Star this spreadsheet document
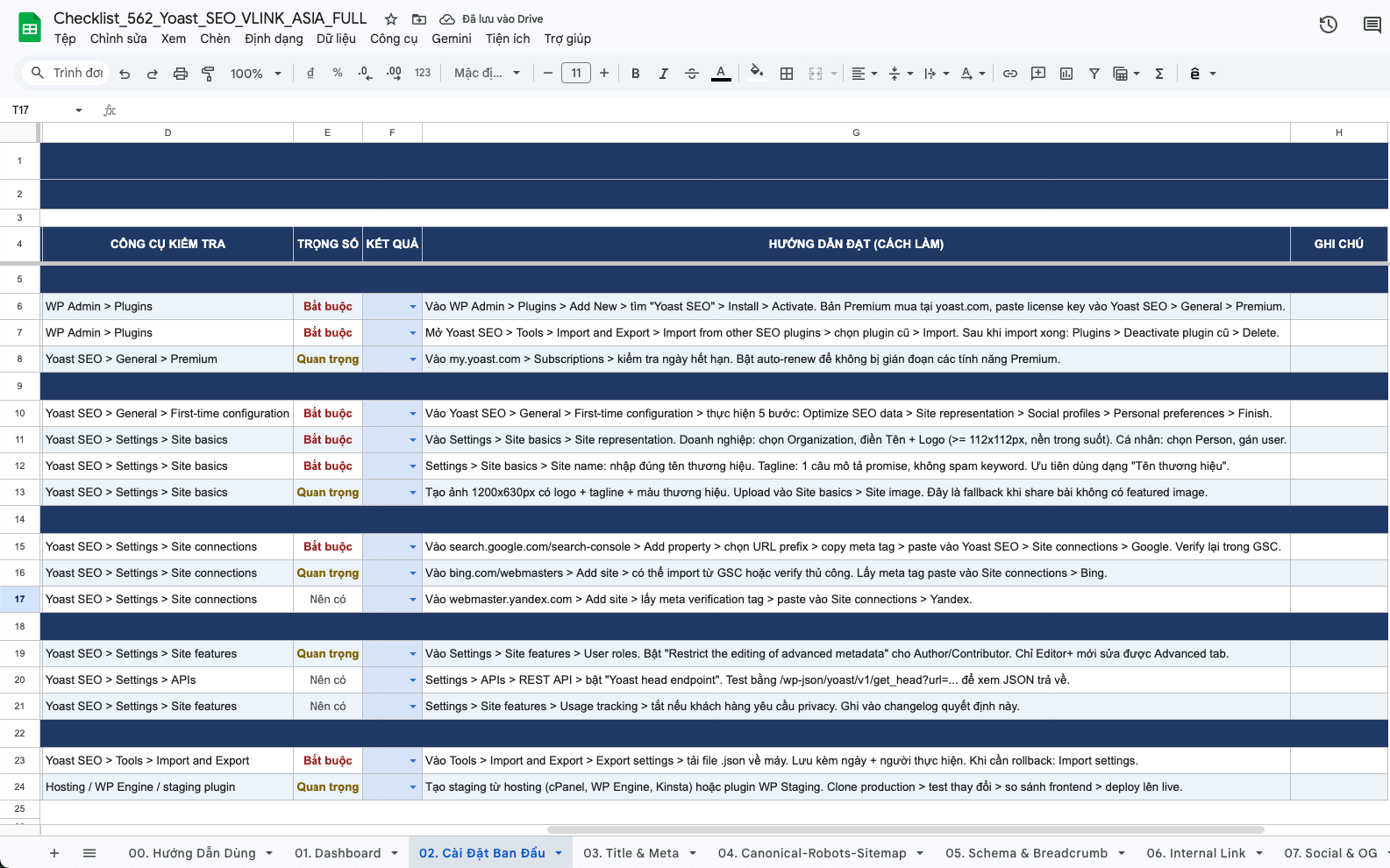This screenshot has width=1390, height=868. tap(391, 19)
